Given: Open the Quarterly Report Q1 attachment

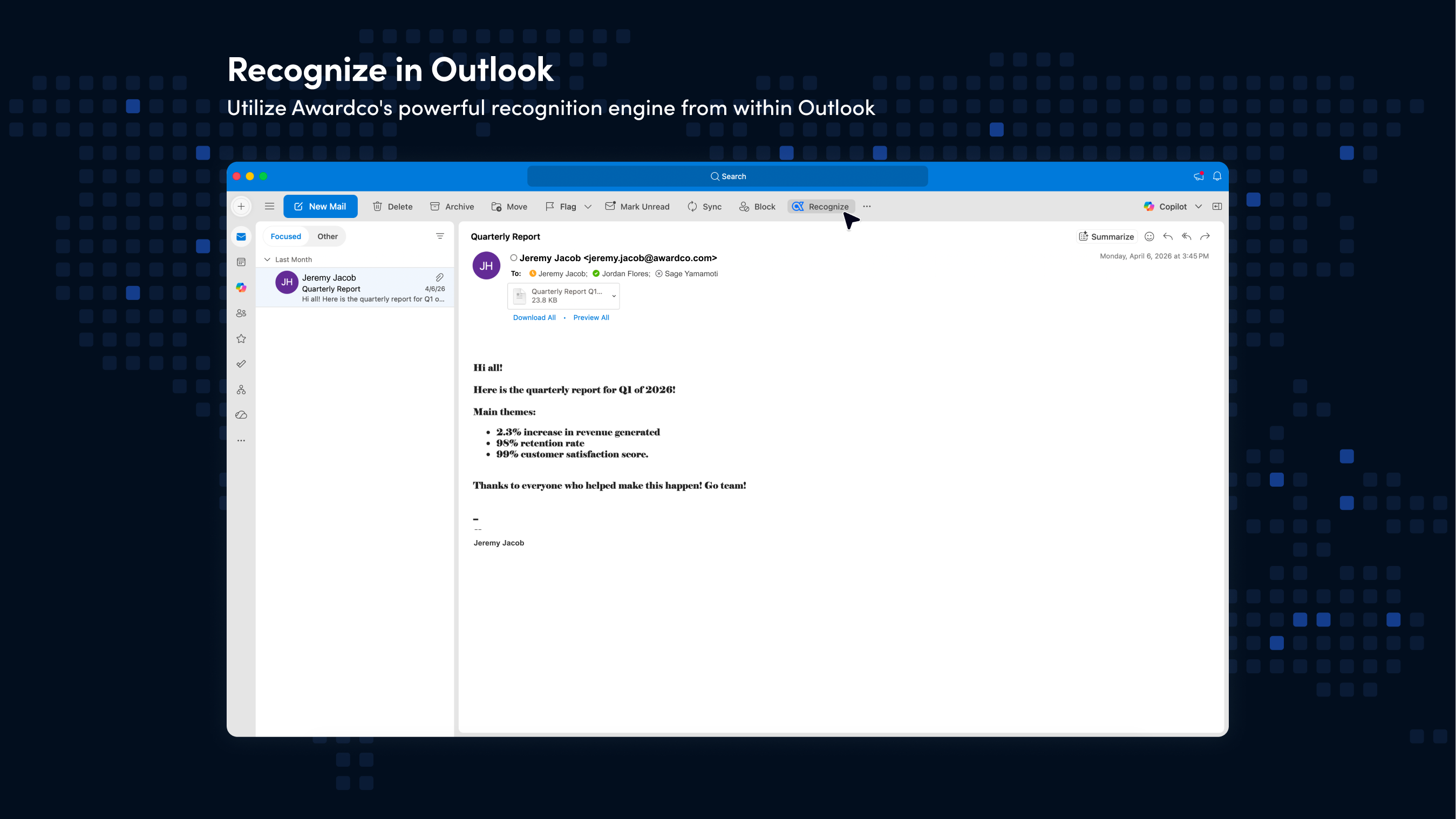Looking at the screenshot, I should (563, 296).
